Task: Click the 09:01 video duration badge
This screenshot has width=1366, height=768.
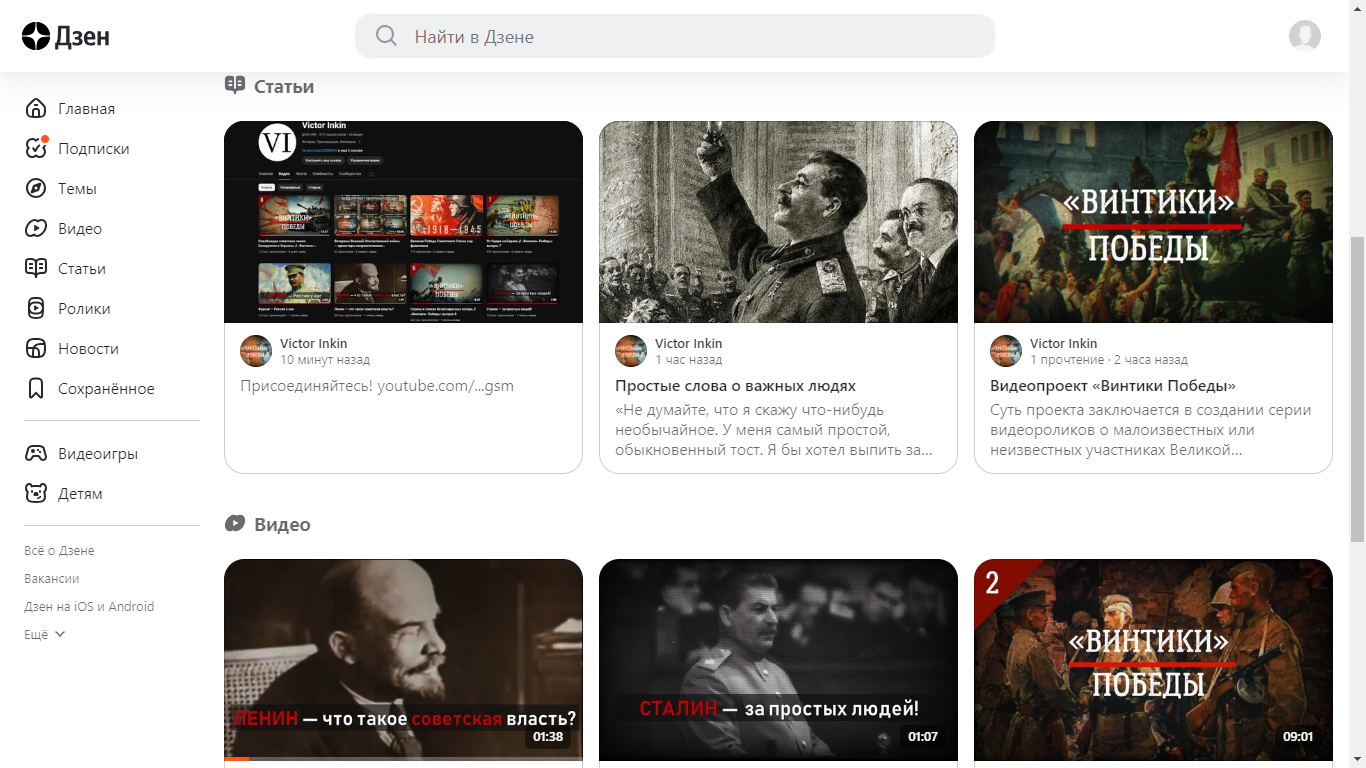Action: [x=1298, y=737]
